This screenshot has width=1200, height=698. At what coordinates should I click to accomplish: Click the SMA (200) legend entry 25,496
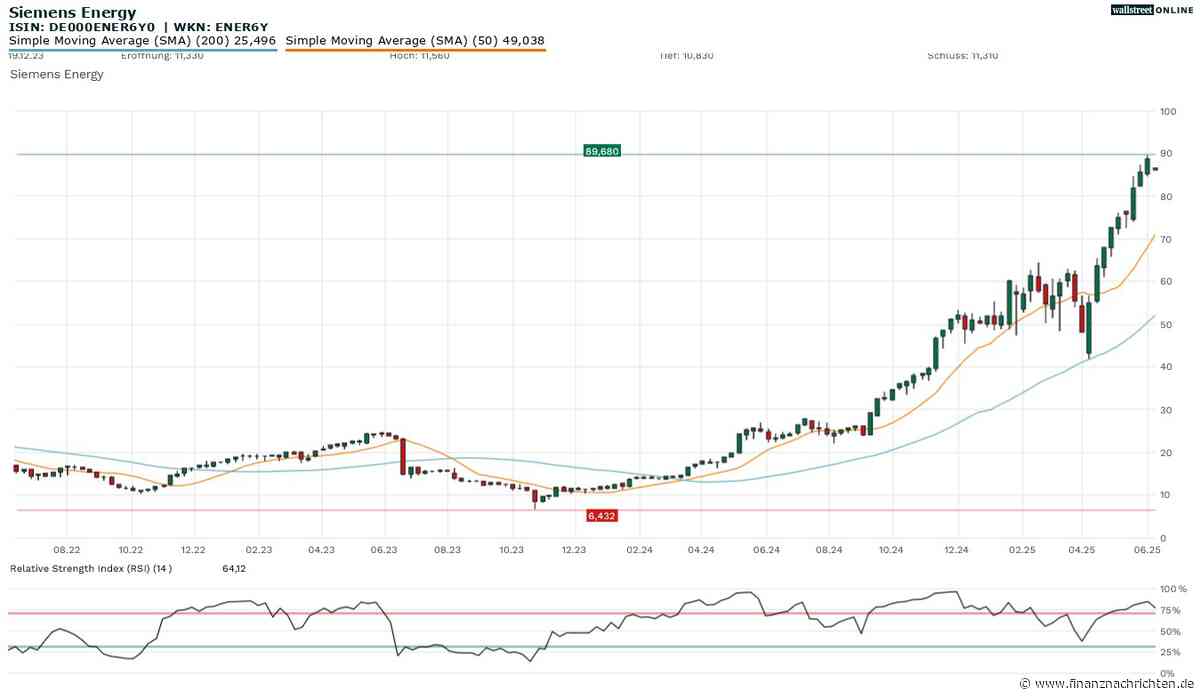click(x=142, y=41)
